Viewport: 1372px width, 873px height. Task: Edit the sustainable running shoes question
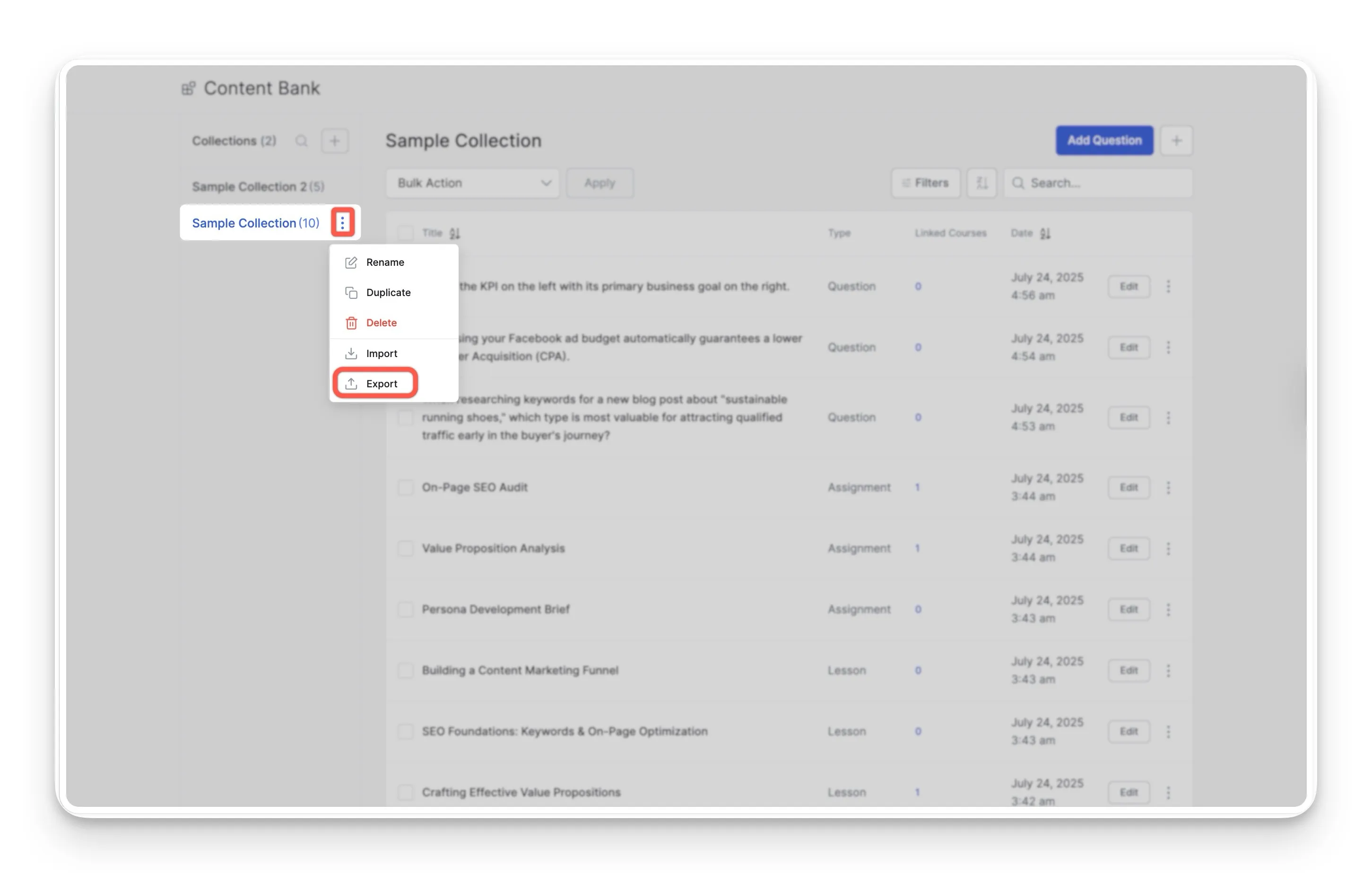[1128, 417]
